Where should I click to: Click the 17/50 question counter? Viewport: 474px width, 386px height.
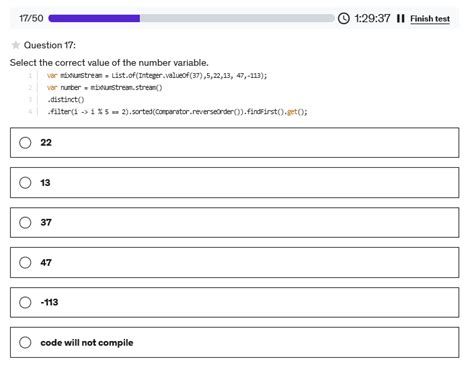pos(31,18)
